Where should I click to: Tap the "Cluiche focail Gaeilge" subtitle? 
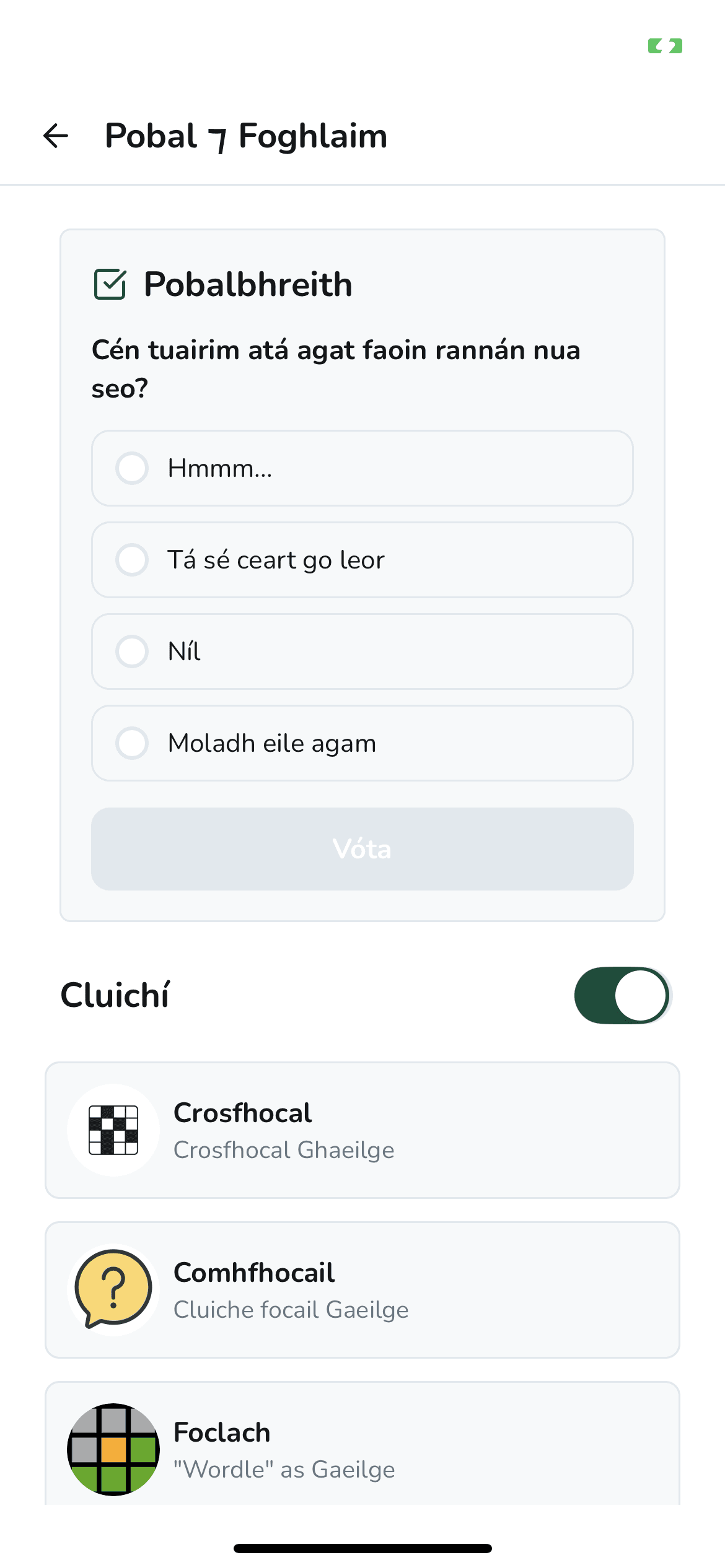pyautogui.click(x=291, y=1310)
